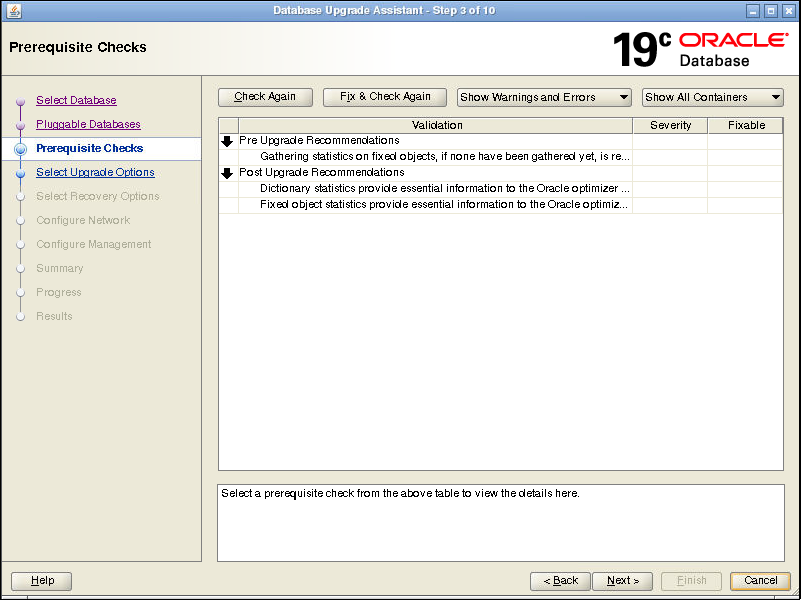The image size is (801, 600).
Task: Click the Prerequisite Checks step indicator icon
Action: tap(21, 148)
